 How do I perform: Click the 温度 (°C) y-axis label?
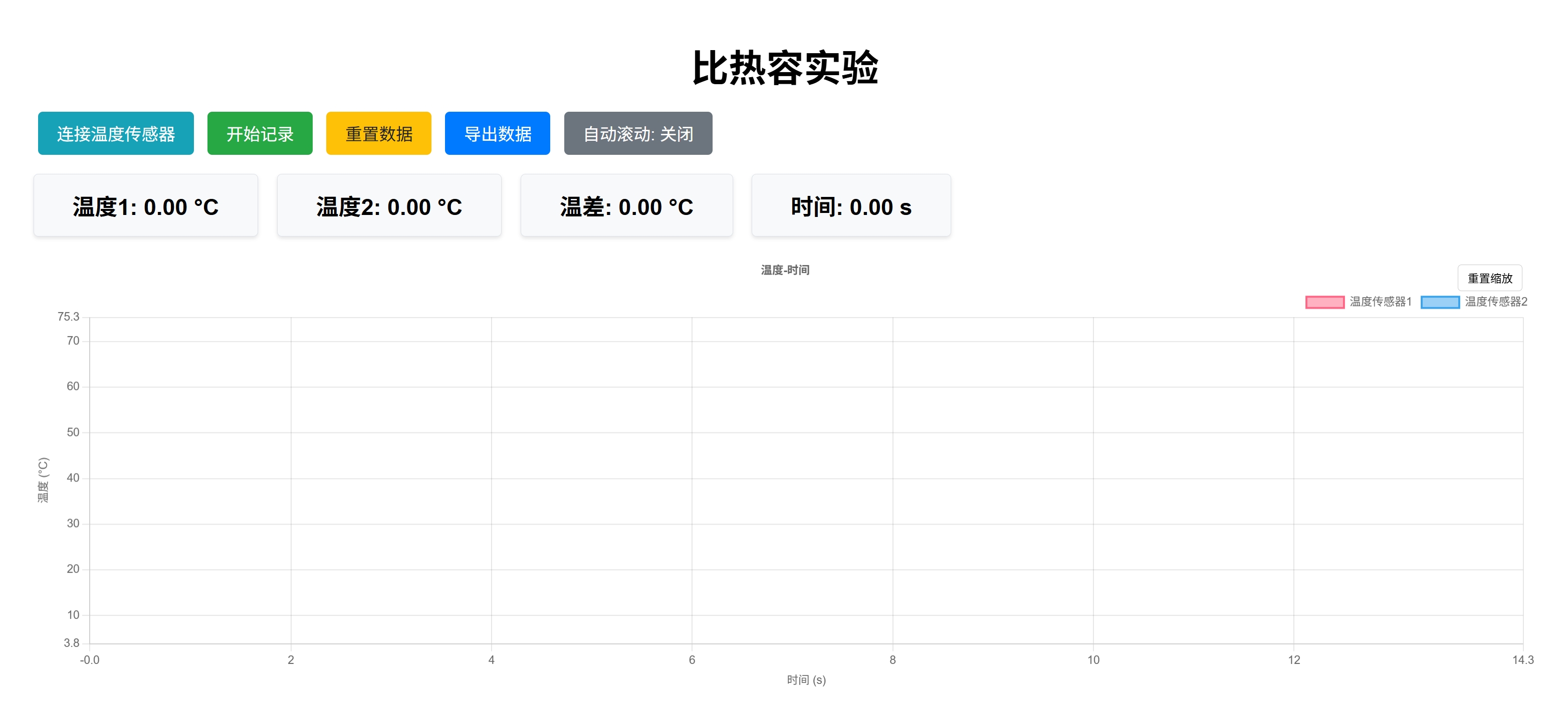(42, 480)
